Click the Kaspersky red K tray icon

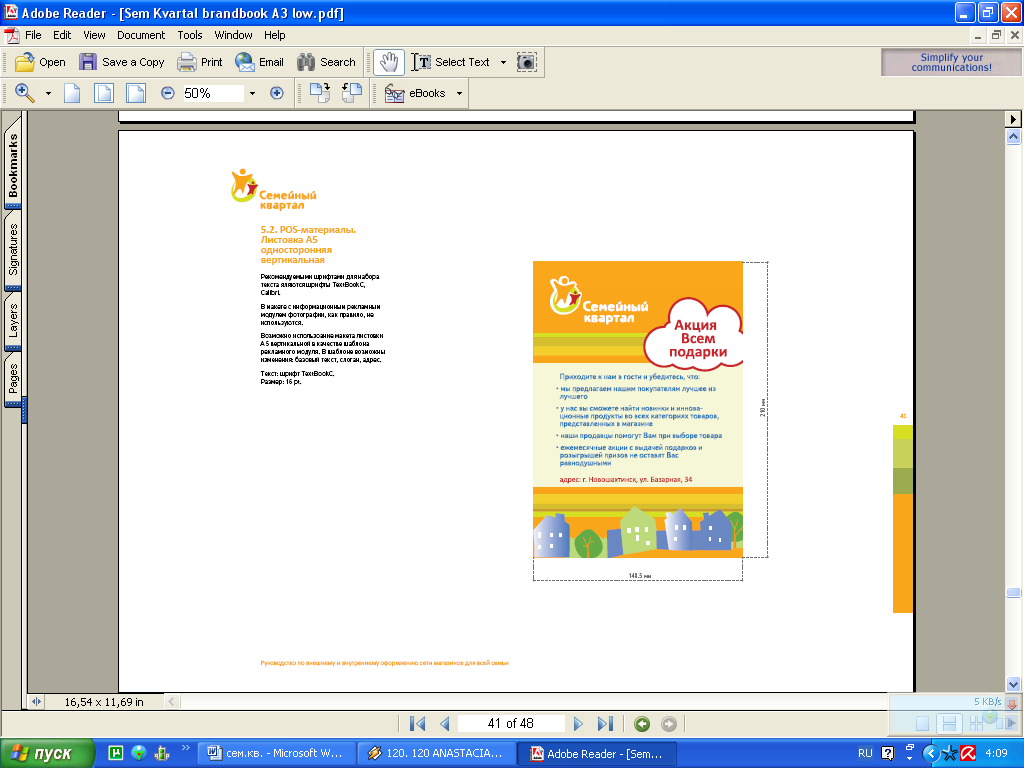pyautogui.click(x=968, y=754)
